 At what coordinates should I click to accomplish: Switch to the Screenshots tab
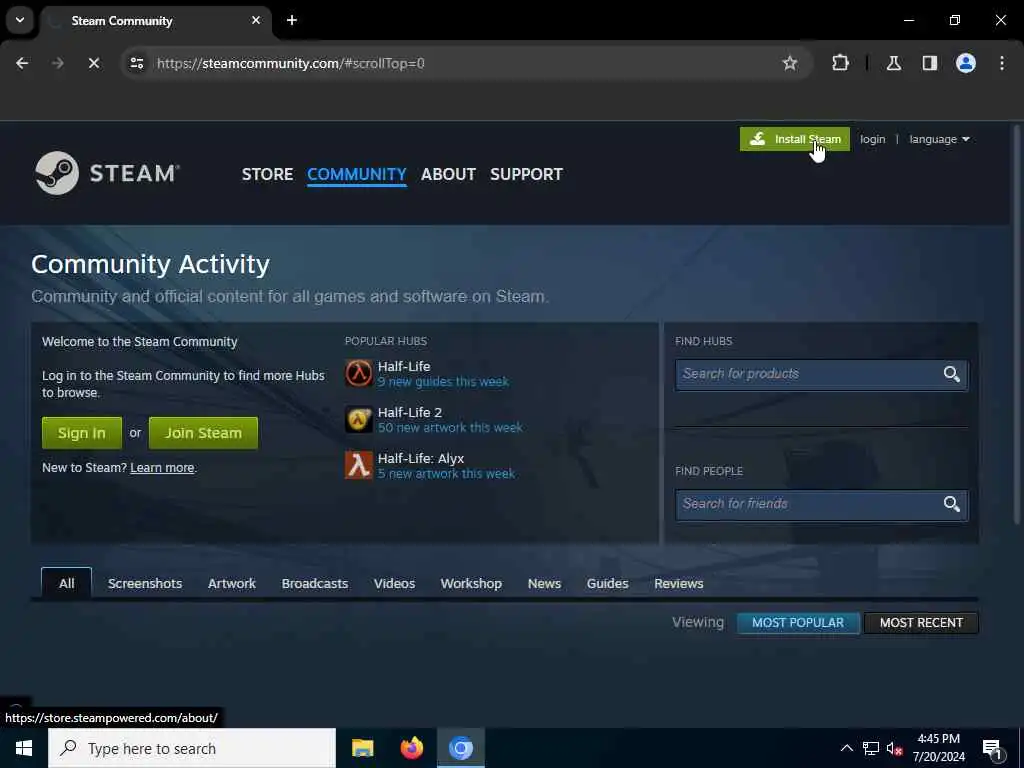click(145, 584)
